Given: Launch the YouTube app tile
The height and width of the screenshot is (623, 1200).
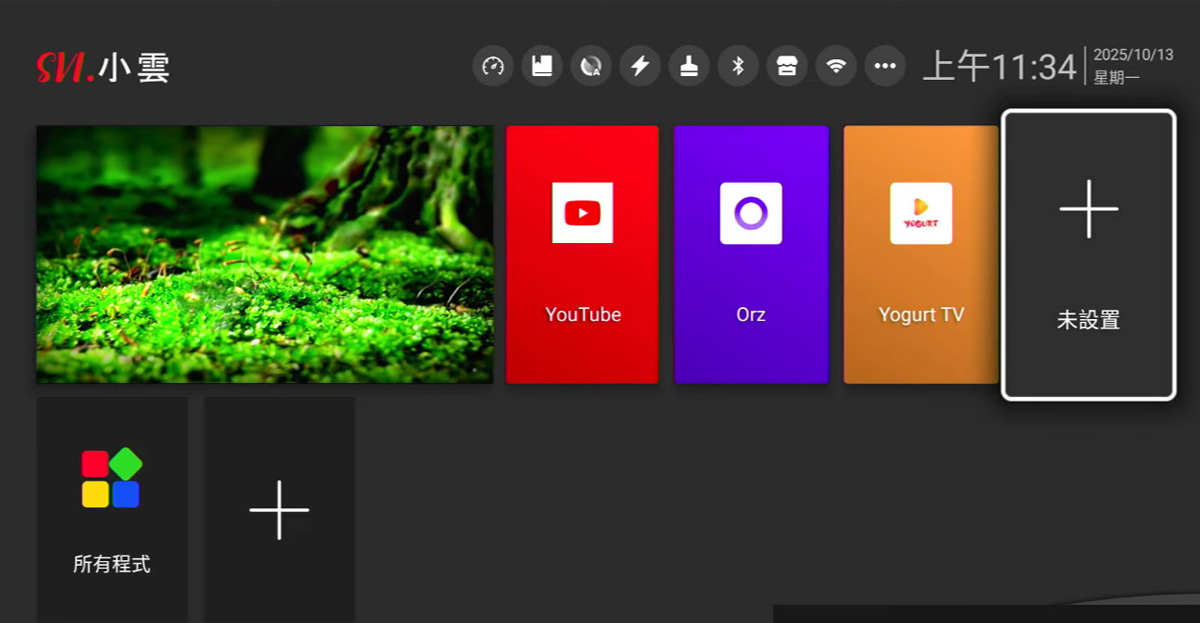Looking at the screenshot, I should coord(582,255).
